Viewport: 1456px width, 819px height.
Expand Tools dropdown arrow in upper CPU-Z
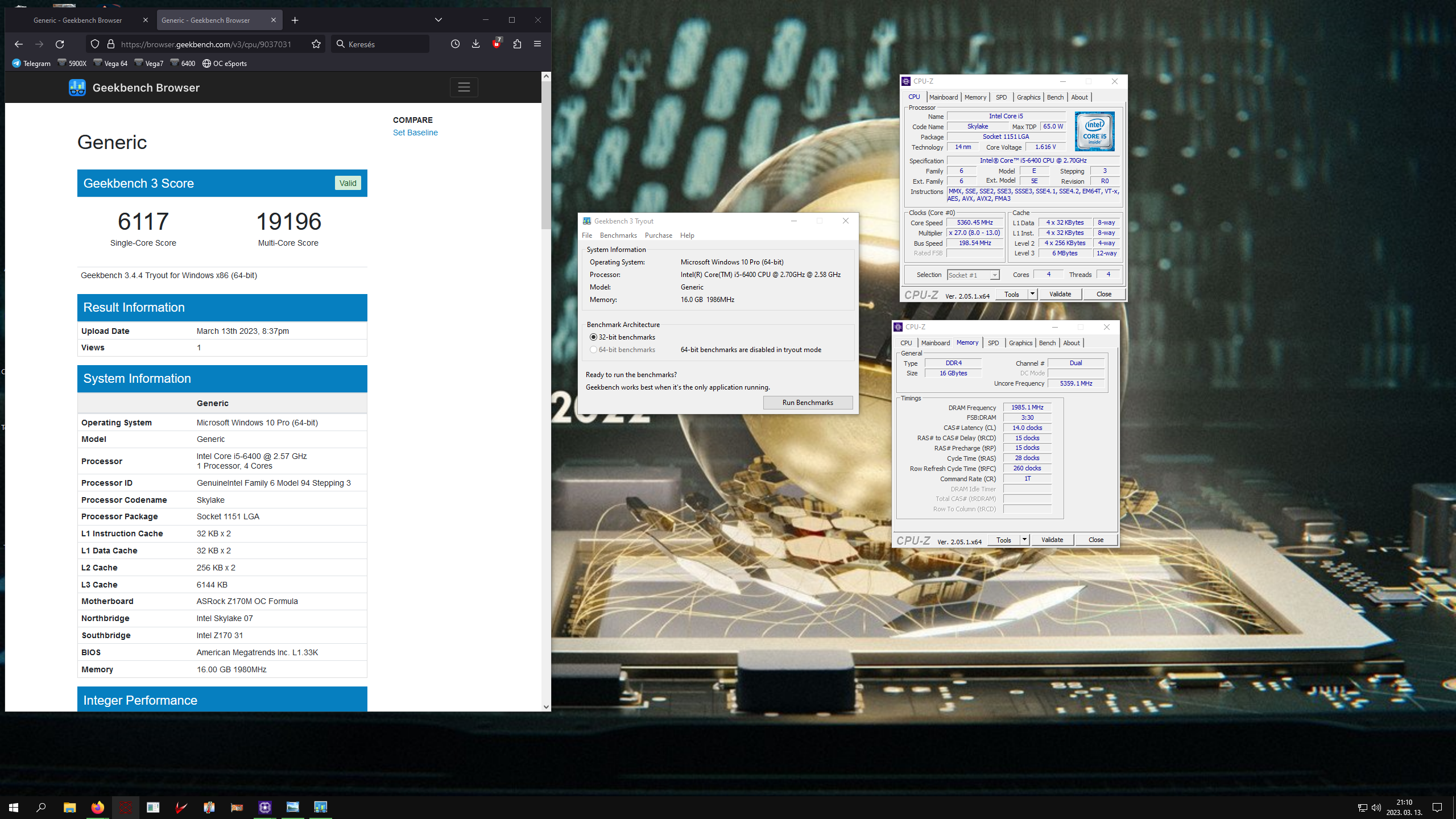point(1032,294)
